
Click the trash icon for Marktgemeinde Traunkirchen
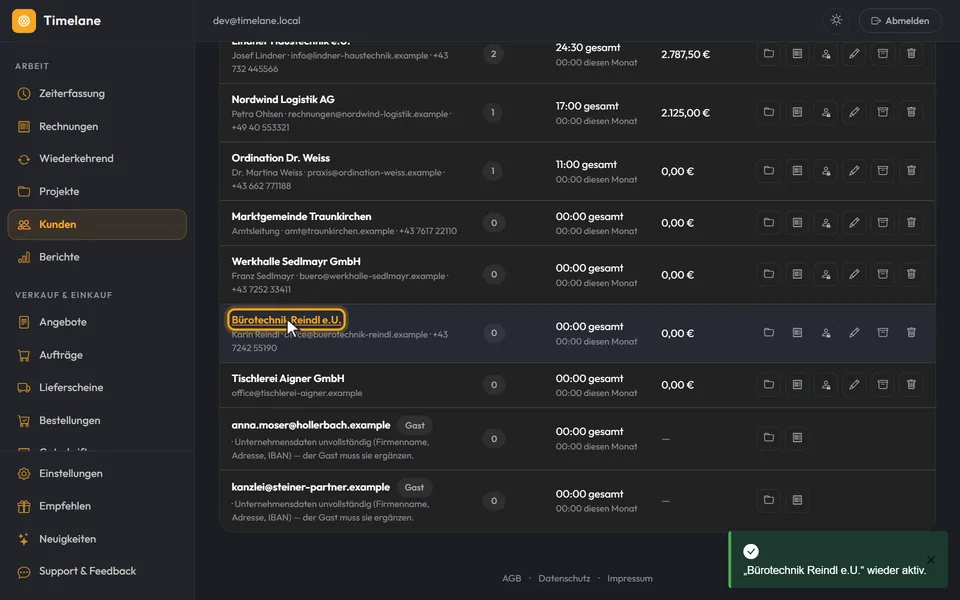click(911, 223)
